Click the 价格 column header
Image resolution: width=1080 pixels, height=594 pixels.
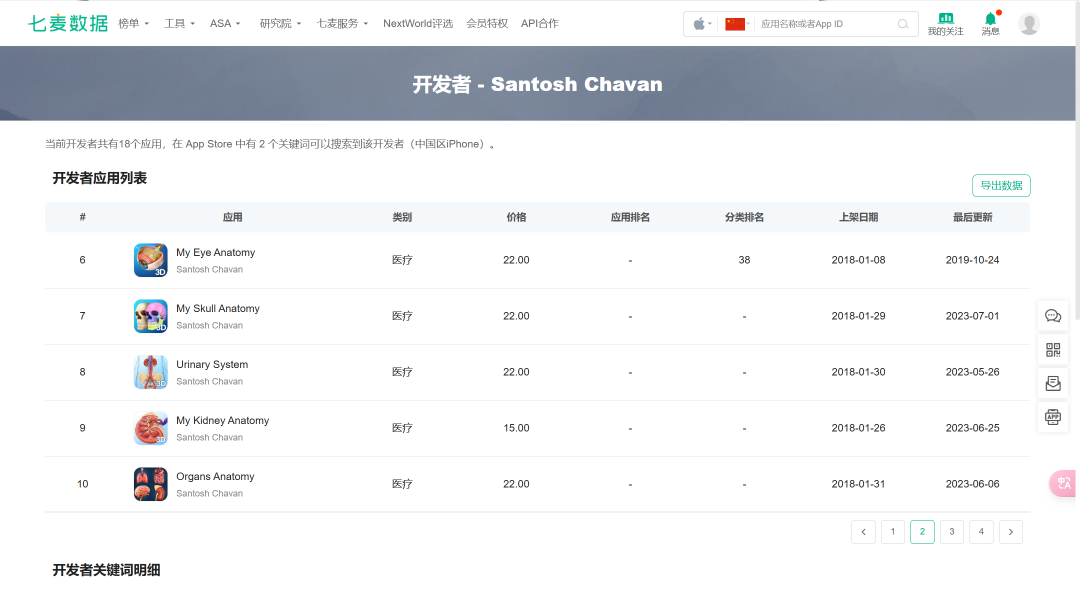coord(517,217)
